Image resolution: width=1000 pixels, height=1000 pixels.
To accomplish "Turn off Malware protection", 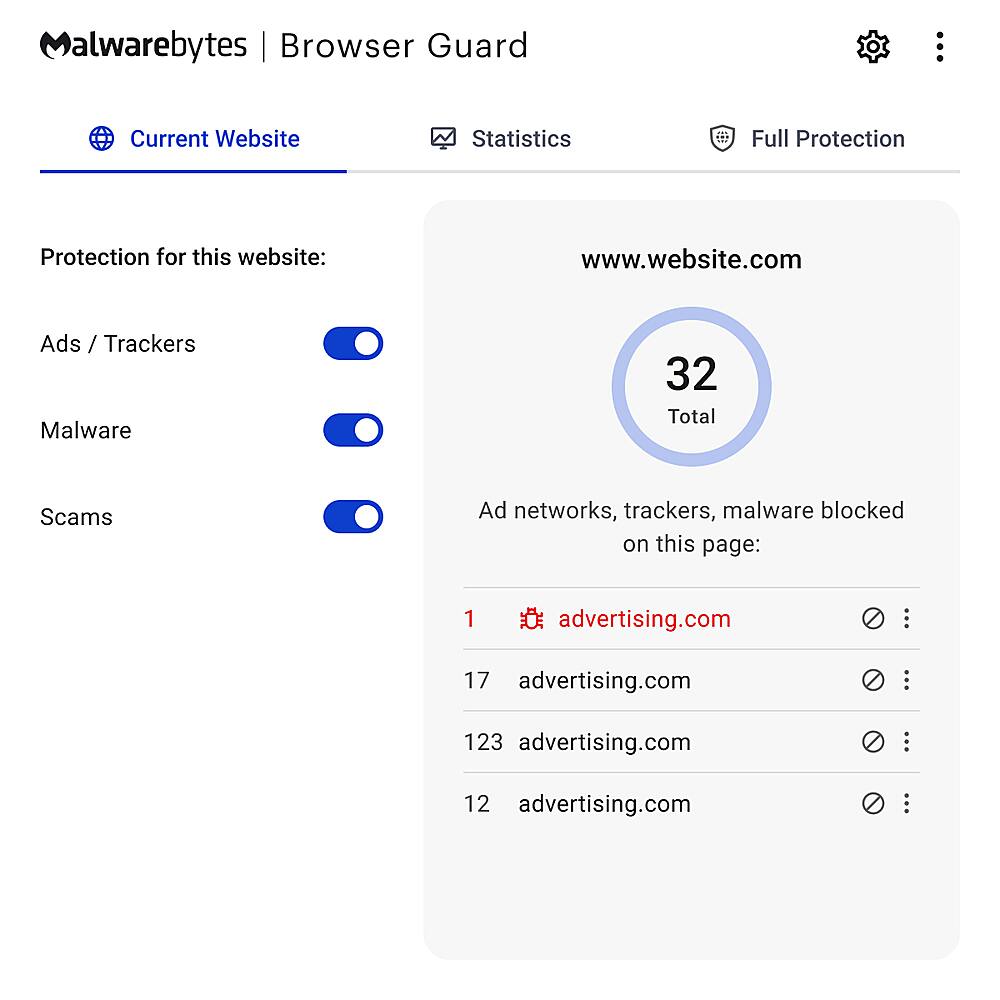I will point(352,430).
